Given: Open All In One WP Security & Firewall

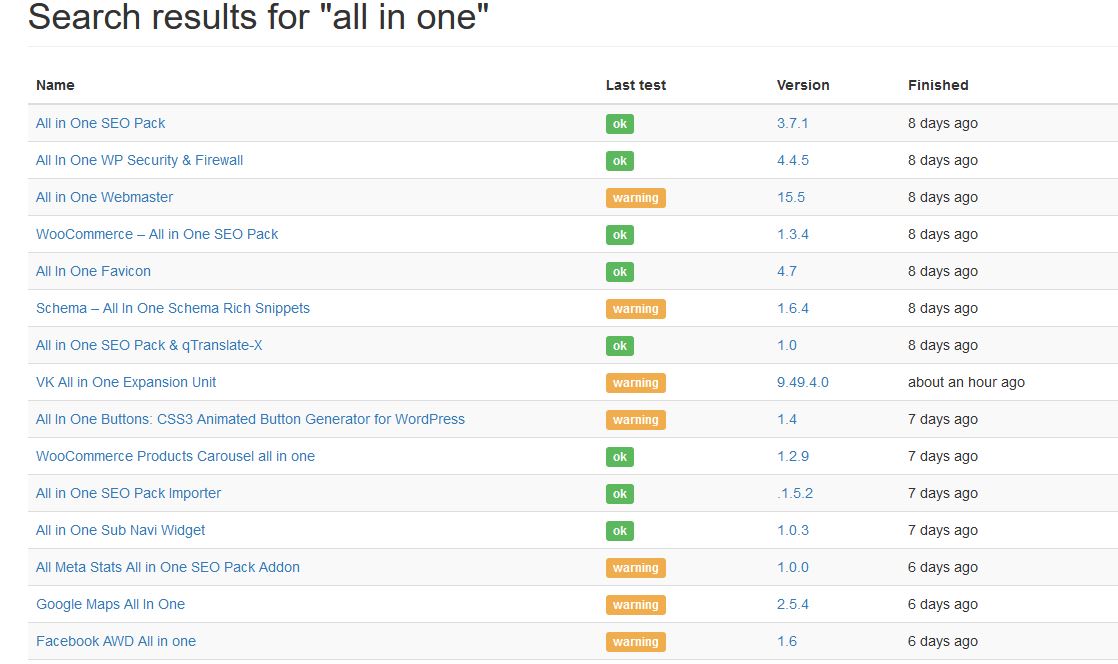Looking at the screenshot, I should coord(140,160).
